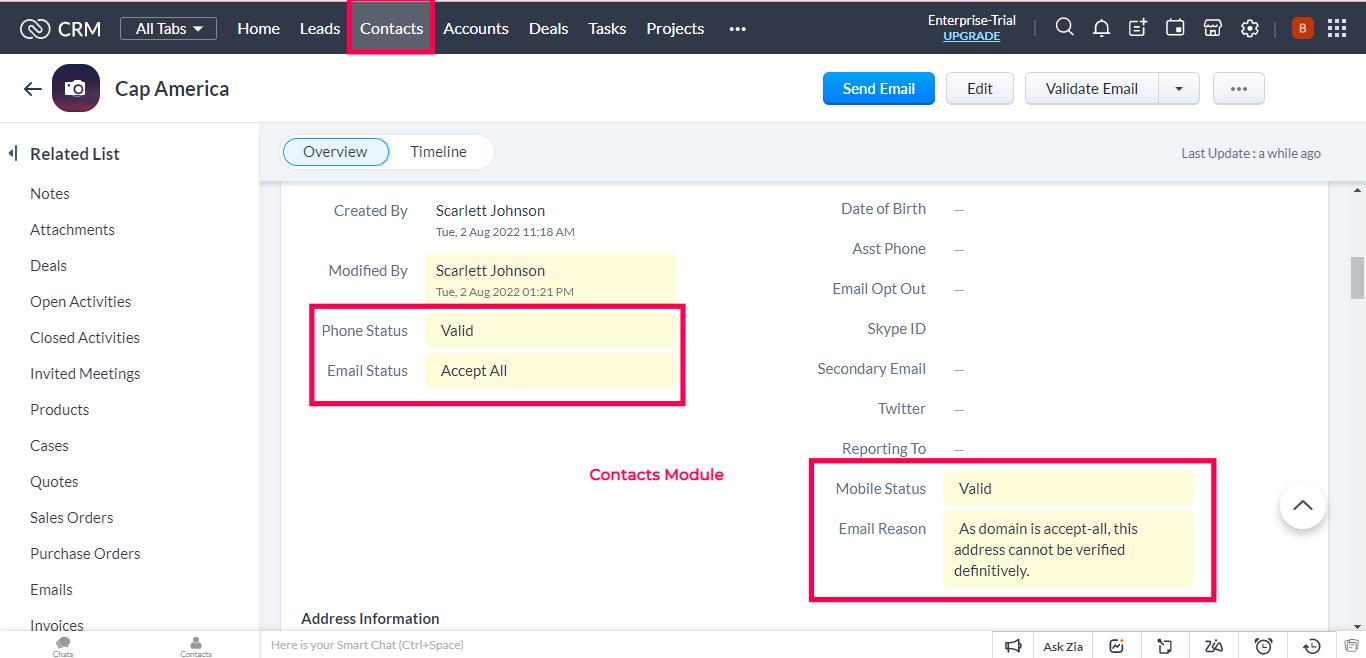This screenshot has height=658, width=1366.
Task: Open the apps grid launcher
Action: click(1337, 28)
